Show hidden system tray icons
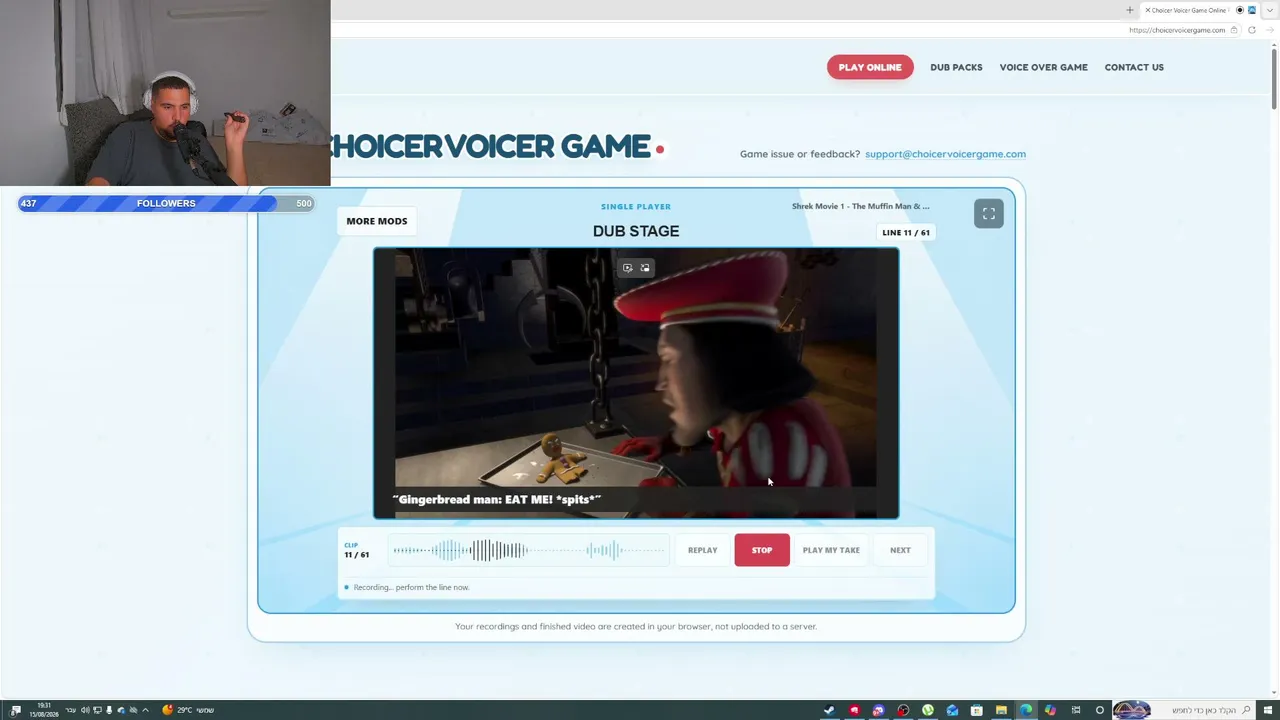 [145, 710]
